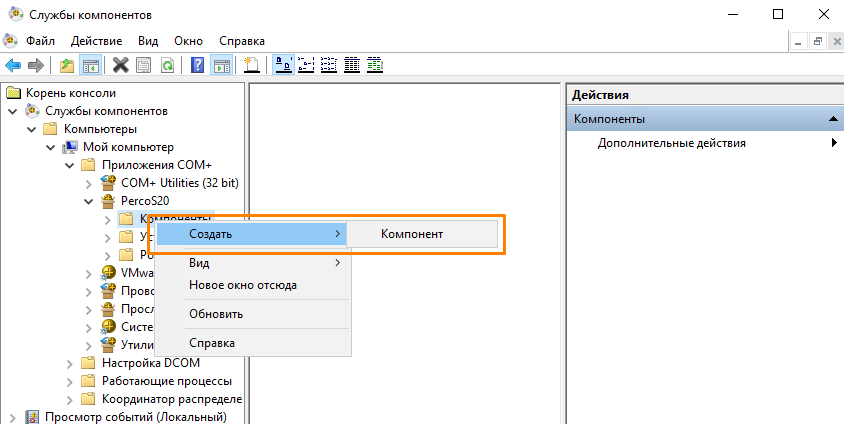Open the Действие menu

click(x=96, y=41)
